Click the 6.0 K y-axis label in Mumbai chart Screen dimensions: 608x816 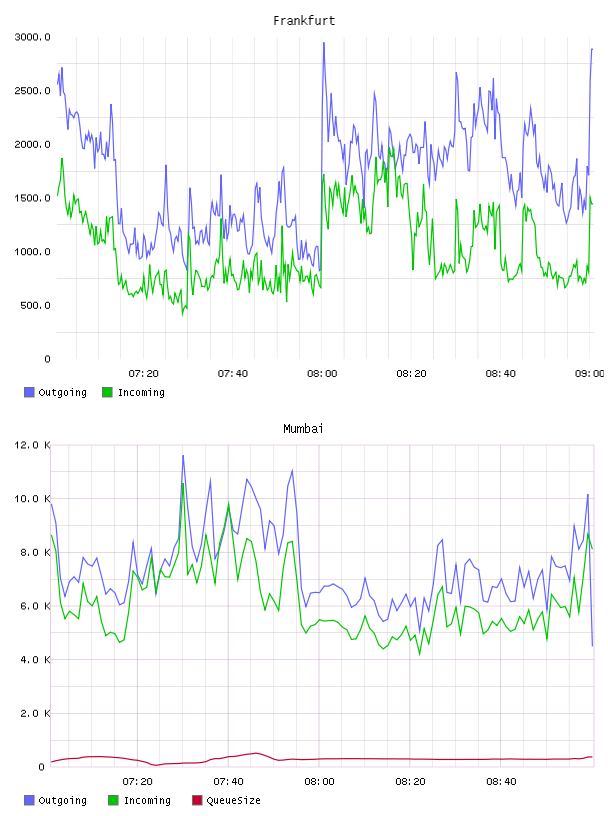[x=35, y=606]
